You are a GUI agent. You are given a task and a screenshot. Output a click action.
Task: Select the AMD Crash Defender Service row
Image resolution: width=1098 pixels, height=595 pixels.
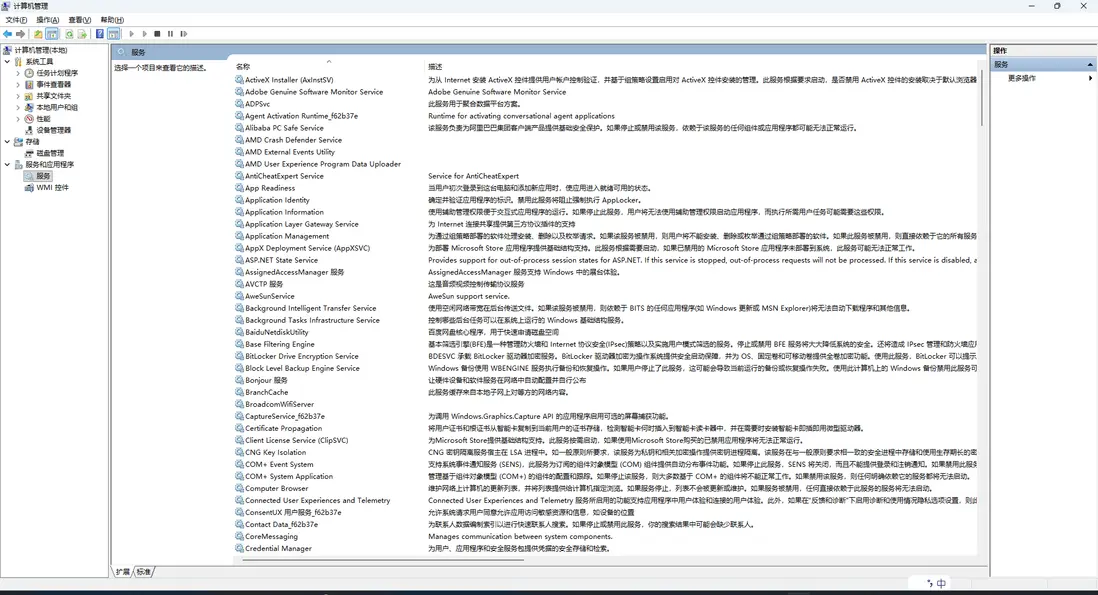pos(606,140)
